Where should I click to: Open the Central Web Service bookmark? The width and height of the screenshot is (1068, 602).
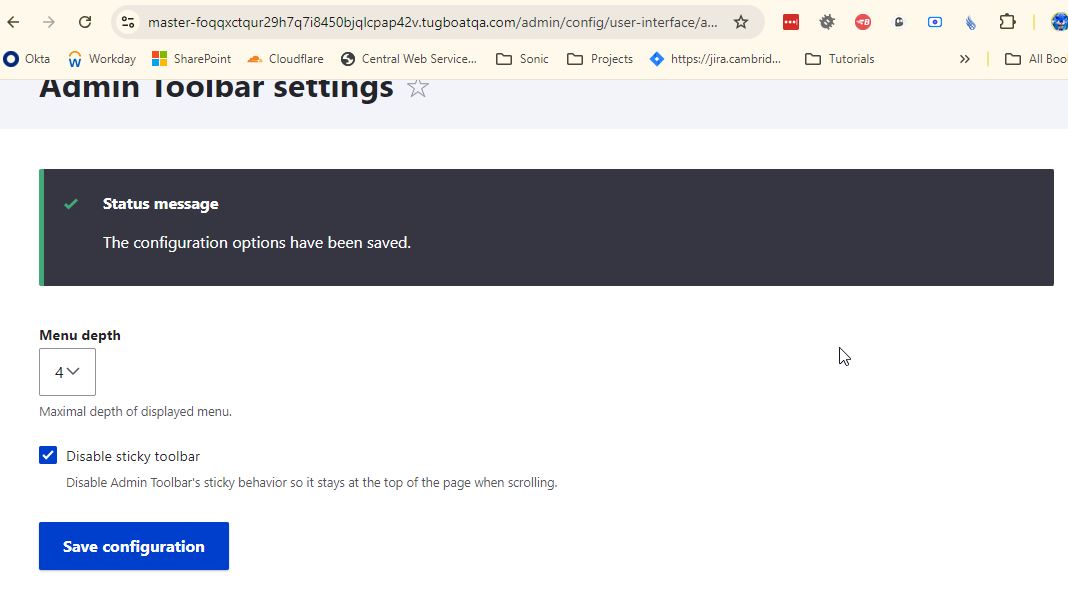409,59
